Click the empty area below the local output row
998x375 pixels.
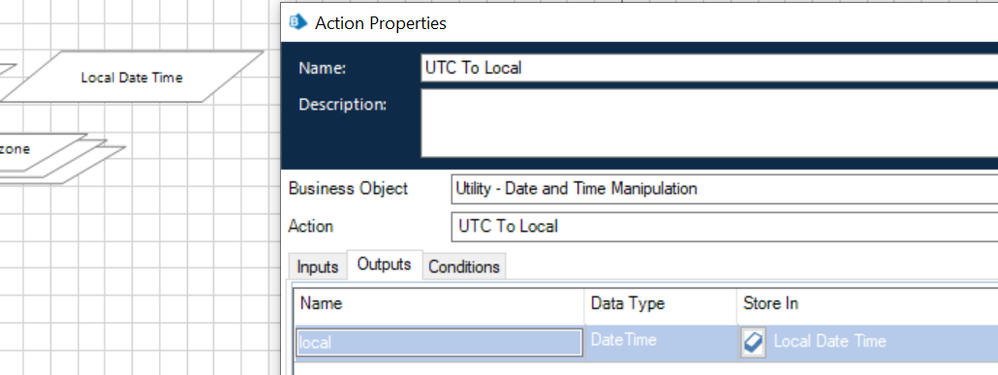pos(646,368)
